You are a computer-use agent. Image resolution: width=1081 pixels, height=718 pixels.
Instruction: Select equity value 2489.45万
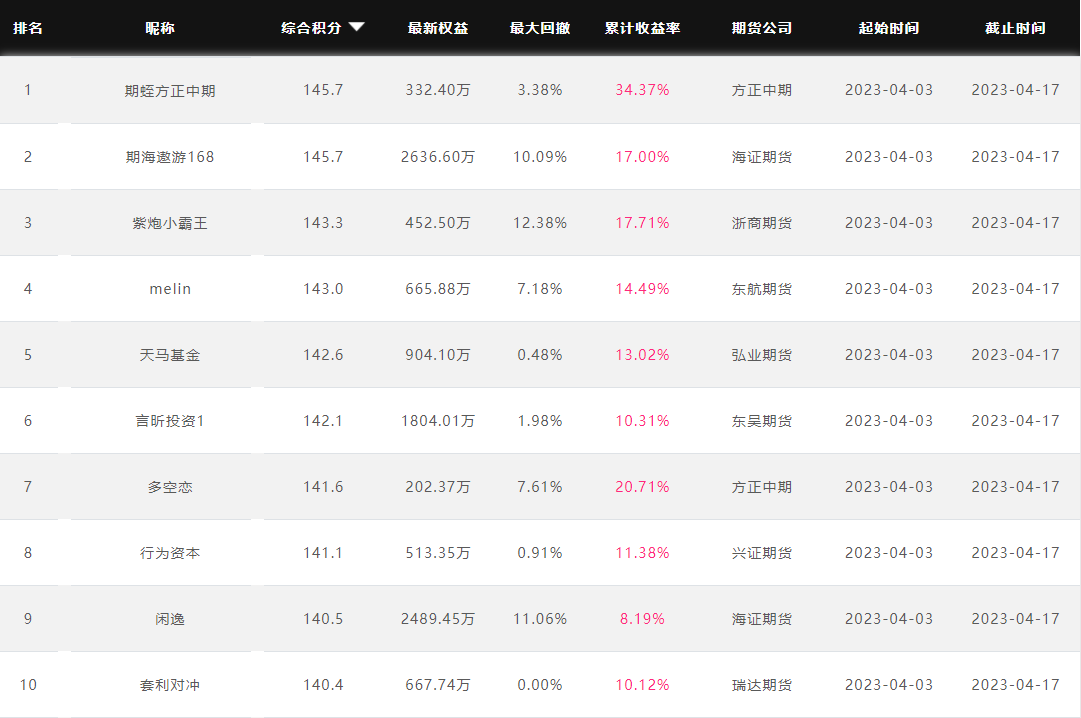[438, 619]
